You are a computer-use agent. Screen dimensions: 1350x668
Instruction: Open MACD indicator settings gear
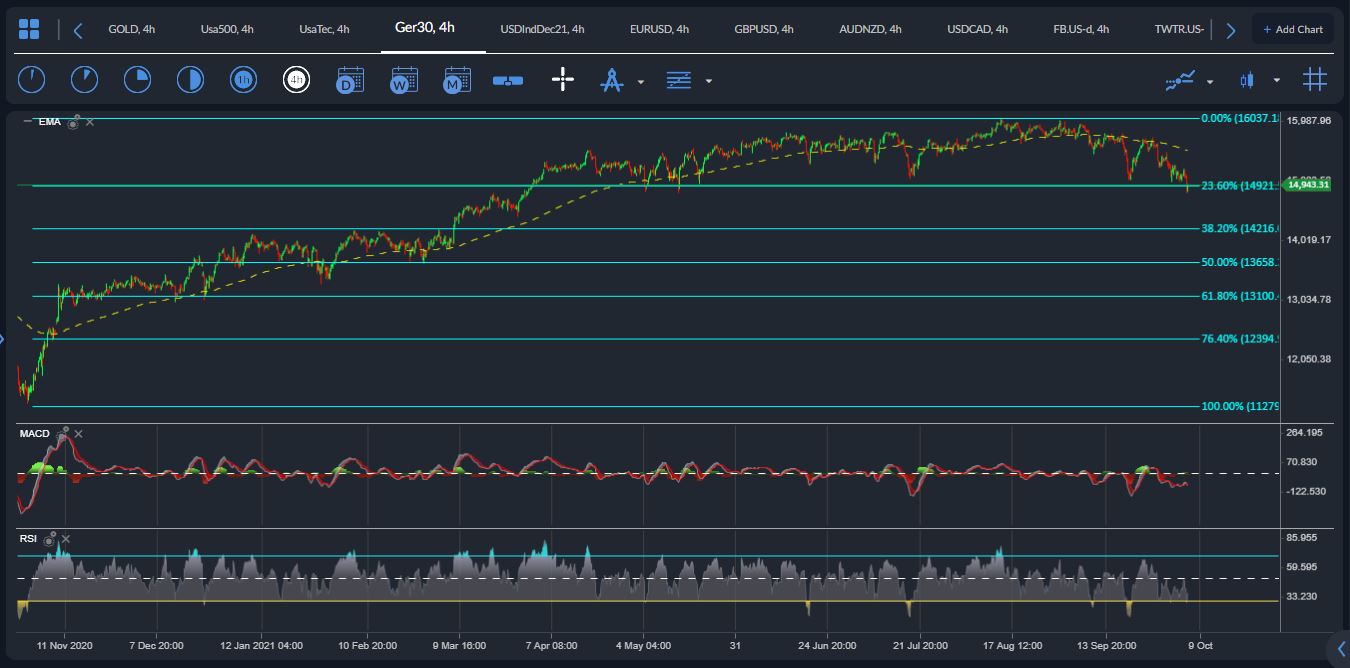click(x=64, y=432)
